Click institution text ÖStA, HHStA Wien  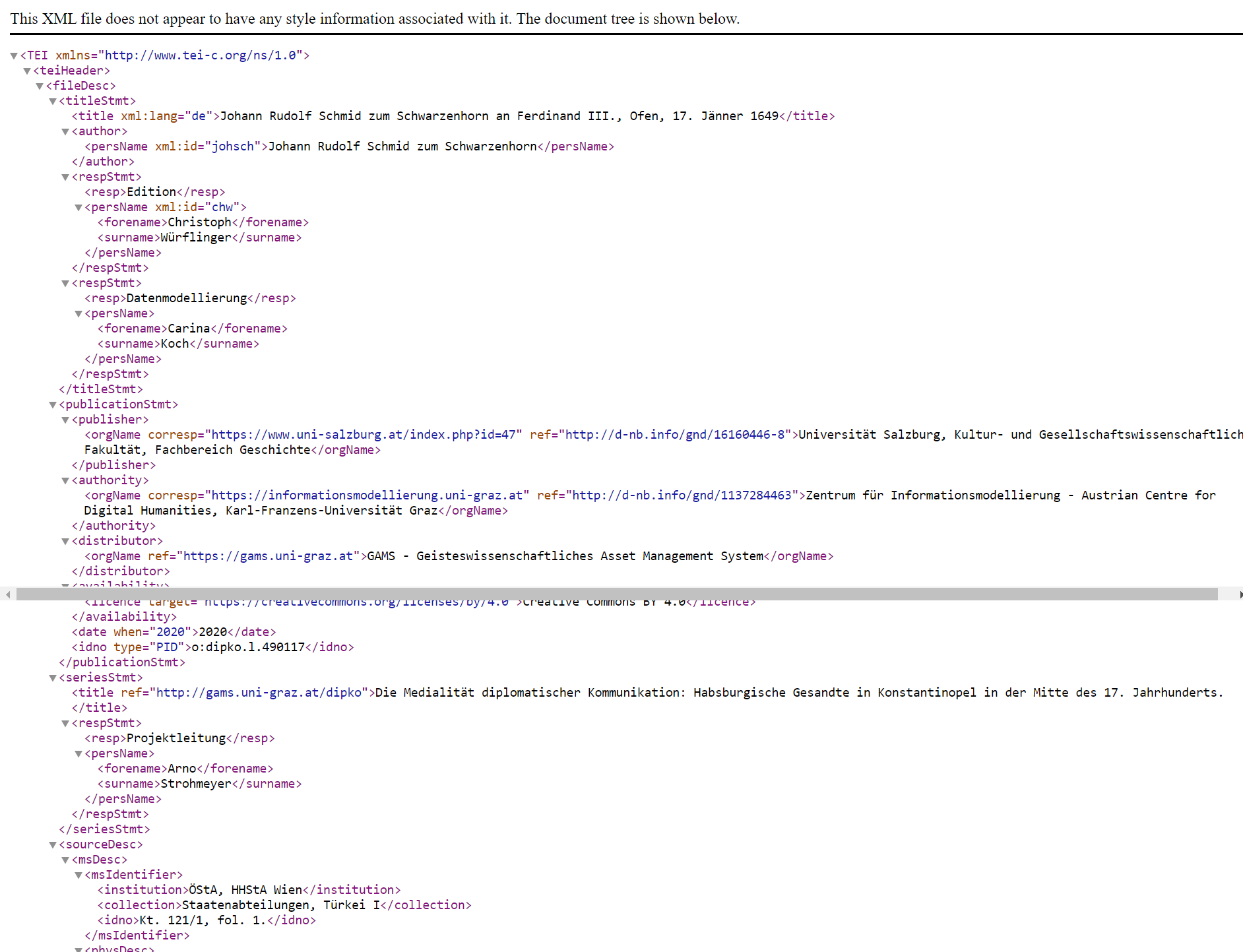(x=245, y=890)
